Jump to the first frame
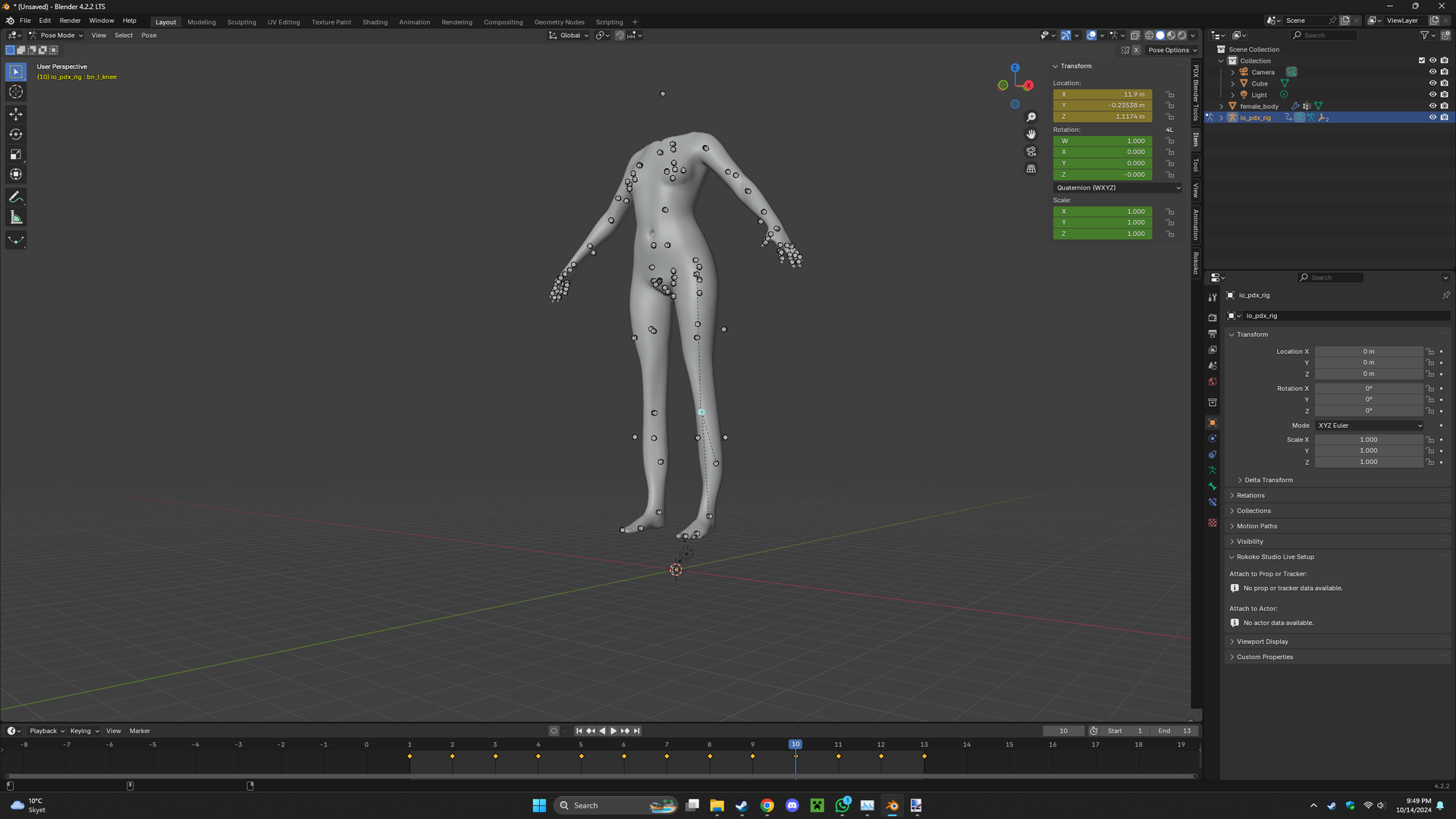The width and height of the screenshot is (1456, 819). 579,731
